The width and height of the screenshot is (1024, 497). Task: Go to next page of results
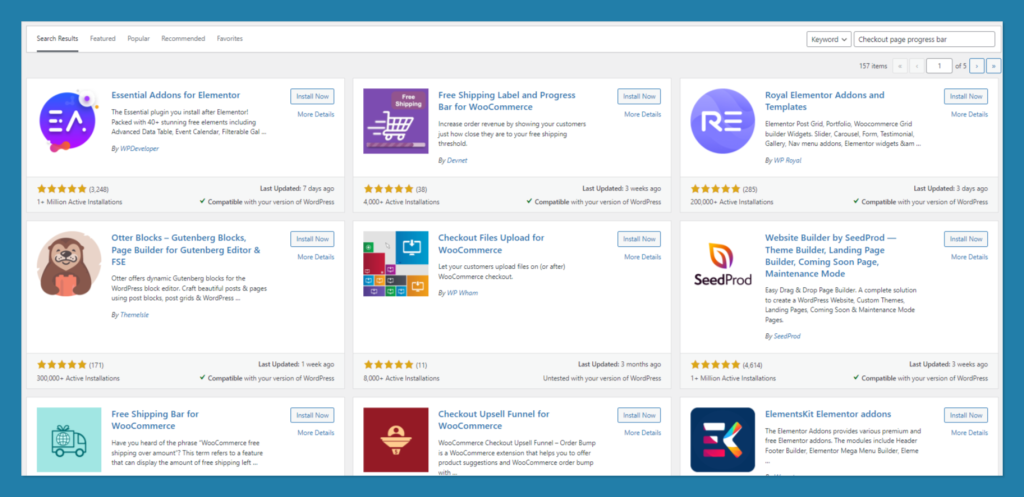click(977, 66)
